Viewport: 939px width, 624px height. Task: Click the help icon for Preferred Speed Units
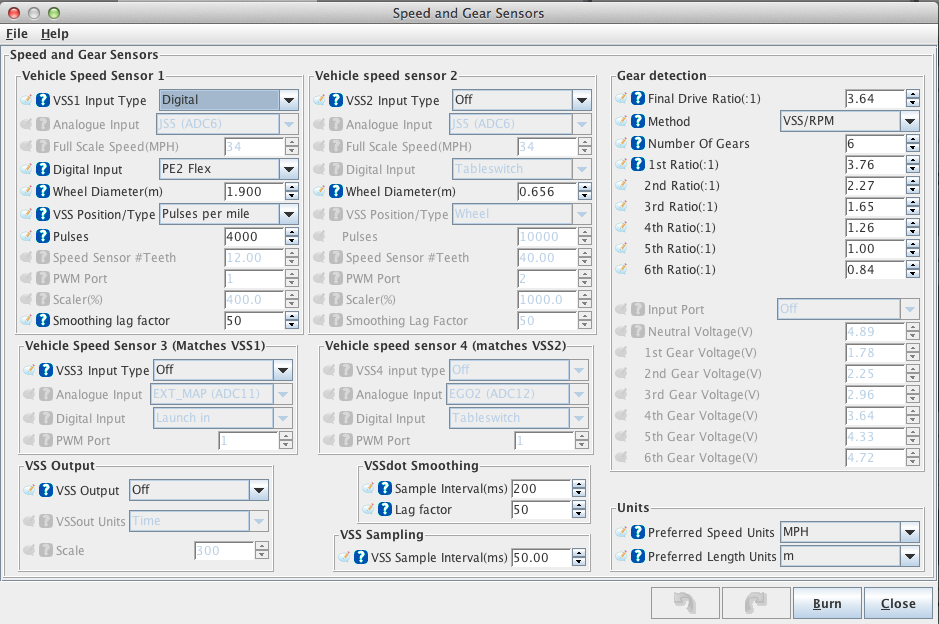click(x=637, y=532)
